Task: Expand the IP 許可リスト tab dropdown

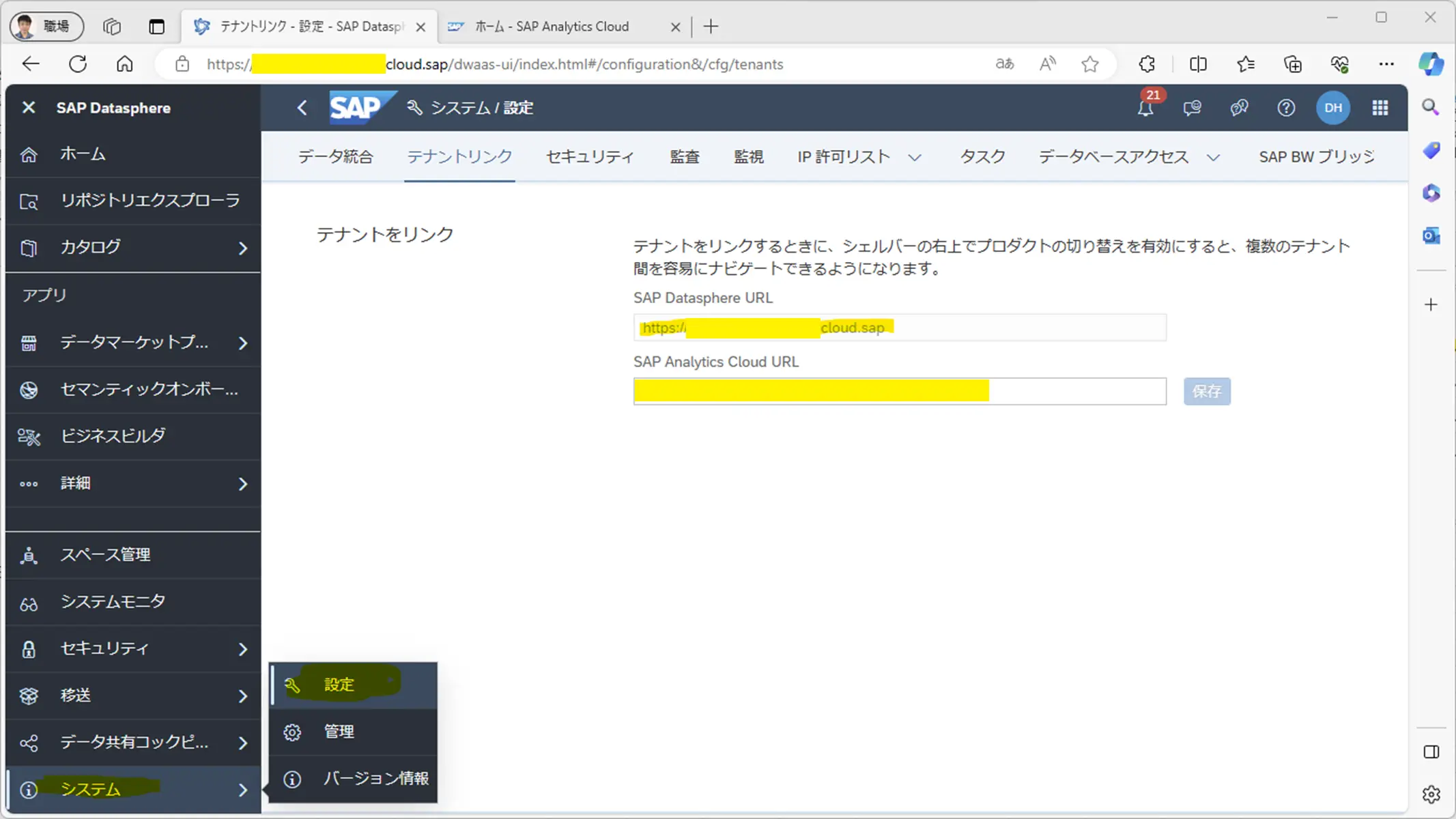Action: pyautogui.click(x=915, y=158)
